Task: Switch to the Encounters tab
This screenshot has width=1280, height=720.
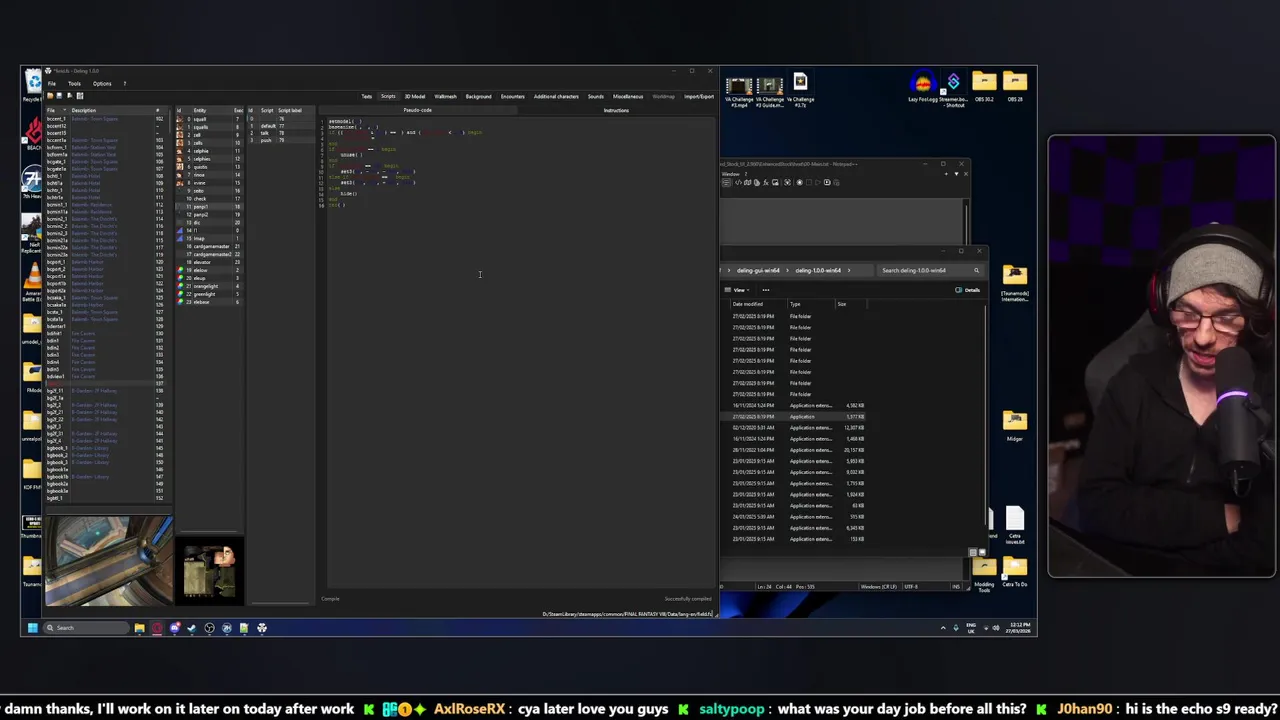Action: (x=513, y=97)
